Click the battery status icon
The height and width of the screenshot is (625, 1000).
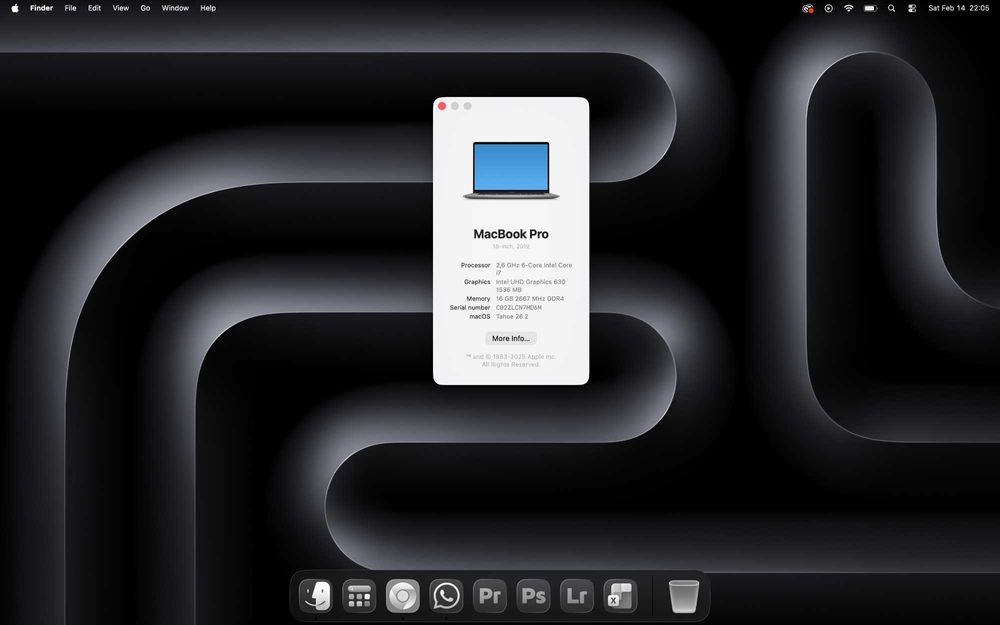871,8
